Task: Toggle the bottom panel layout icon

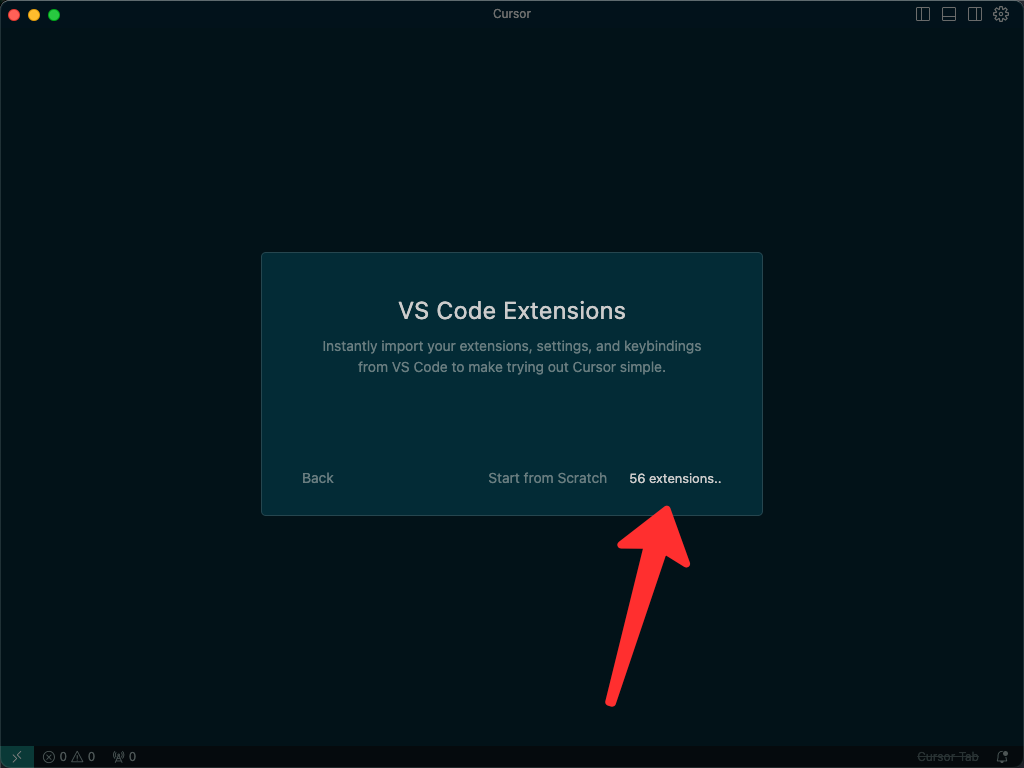Action: [x=949, y=14]
